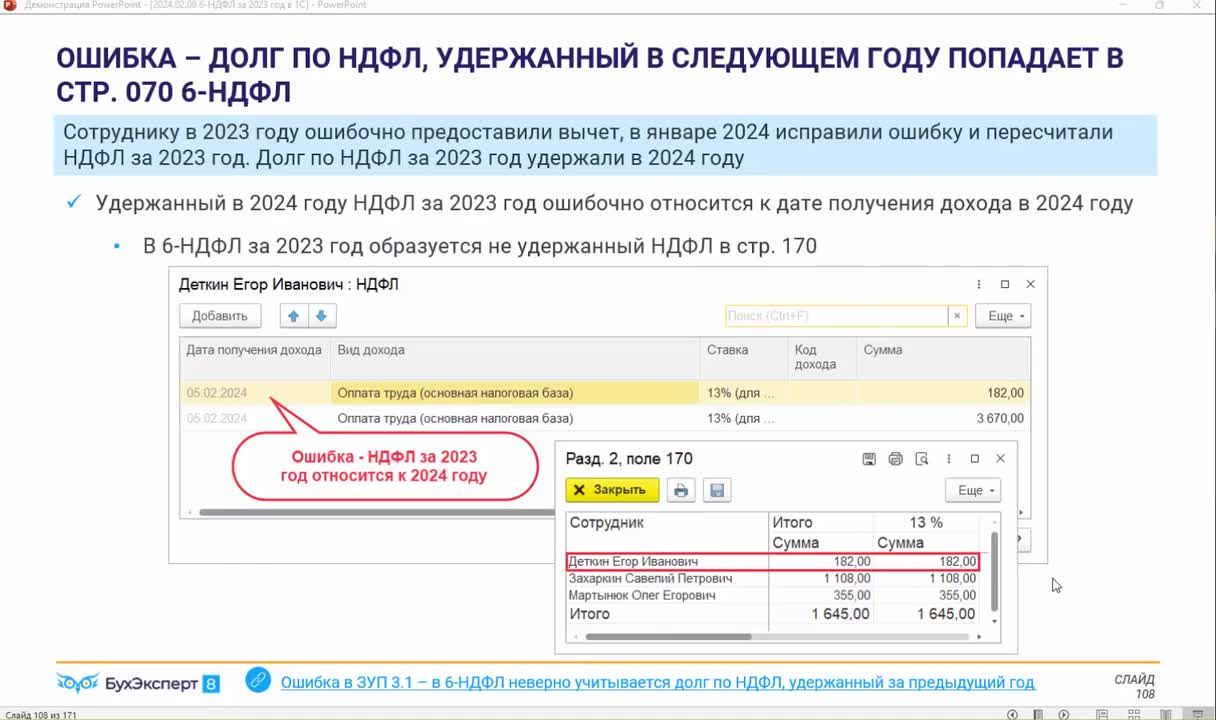Click the move up arrow icon
Image resolution: width=1216 pixels, height=720 pixels.
coord(294,316)
